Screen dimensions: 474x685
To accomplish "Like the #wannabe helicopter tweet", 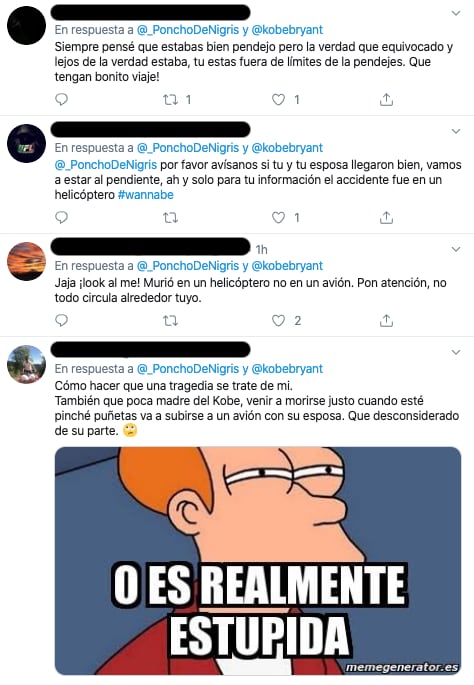I will coord(278,218).
